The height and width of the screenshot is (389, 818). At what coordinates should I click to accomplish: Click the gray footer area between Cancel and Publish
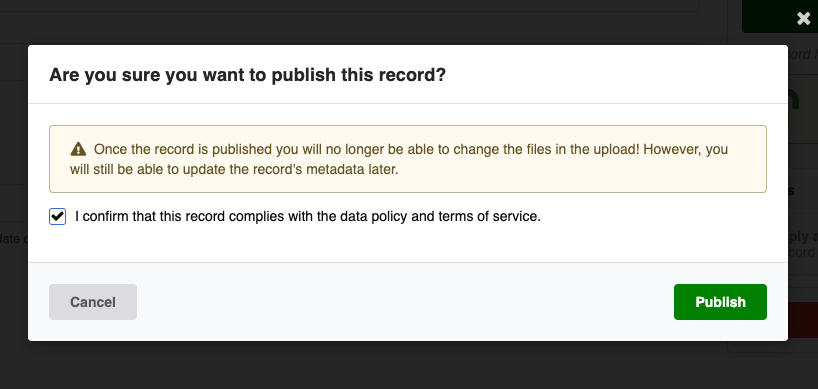tap(405, 302)
